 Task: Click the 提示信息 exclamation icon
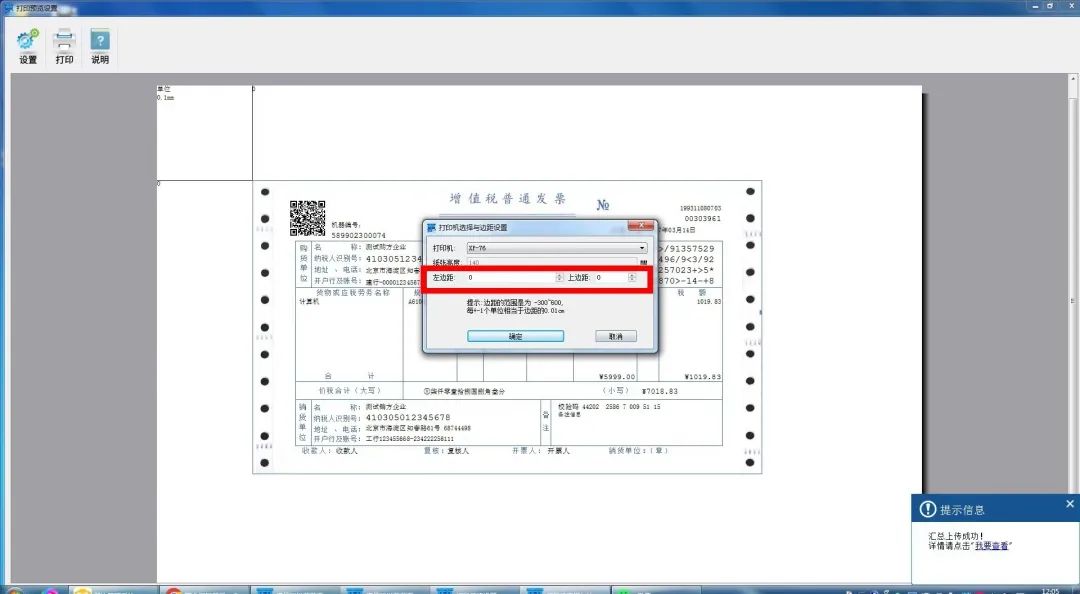click(x=927, y=510)
